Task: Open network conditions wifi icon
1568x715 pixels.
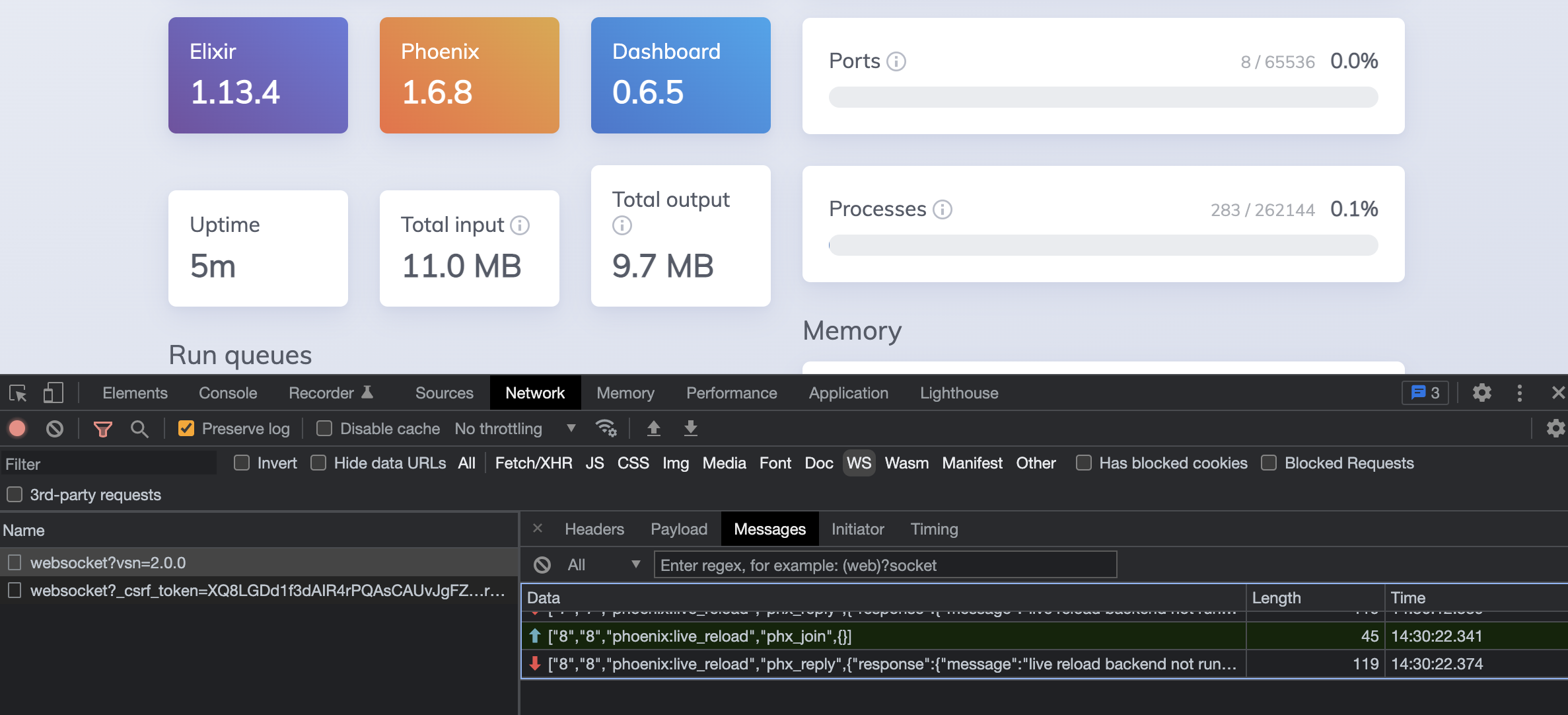Action: pyautogui.click(x=606, y=428)
